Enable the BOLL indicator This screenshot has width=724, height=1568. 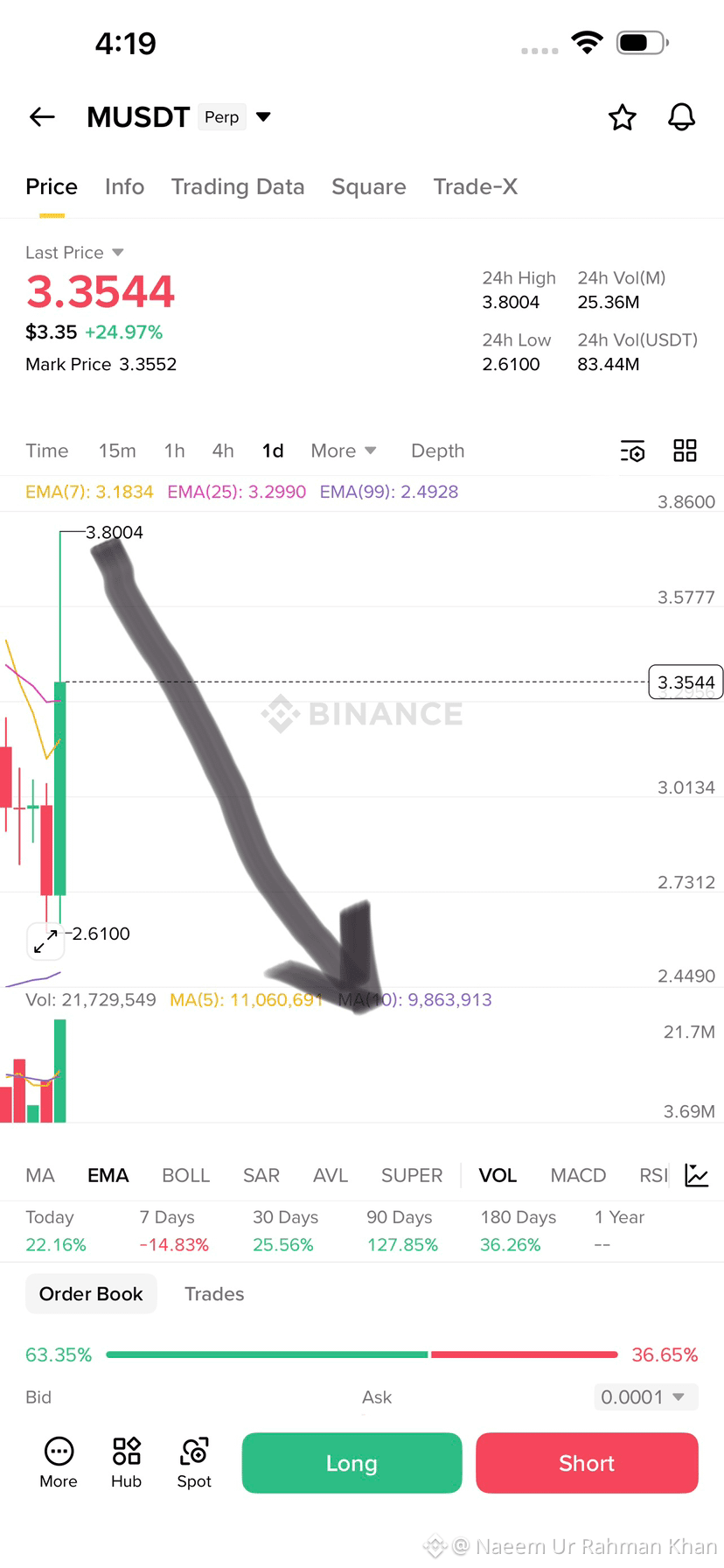click(x=186, y=1175)
